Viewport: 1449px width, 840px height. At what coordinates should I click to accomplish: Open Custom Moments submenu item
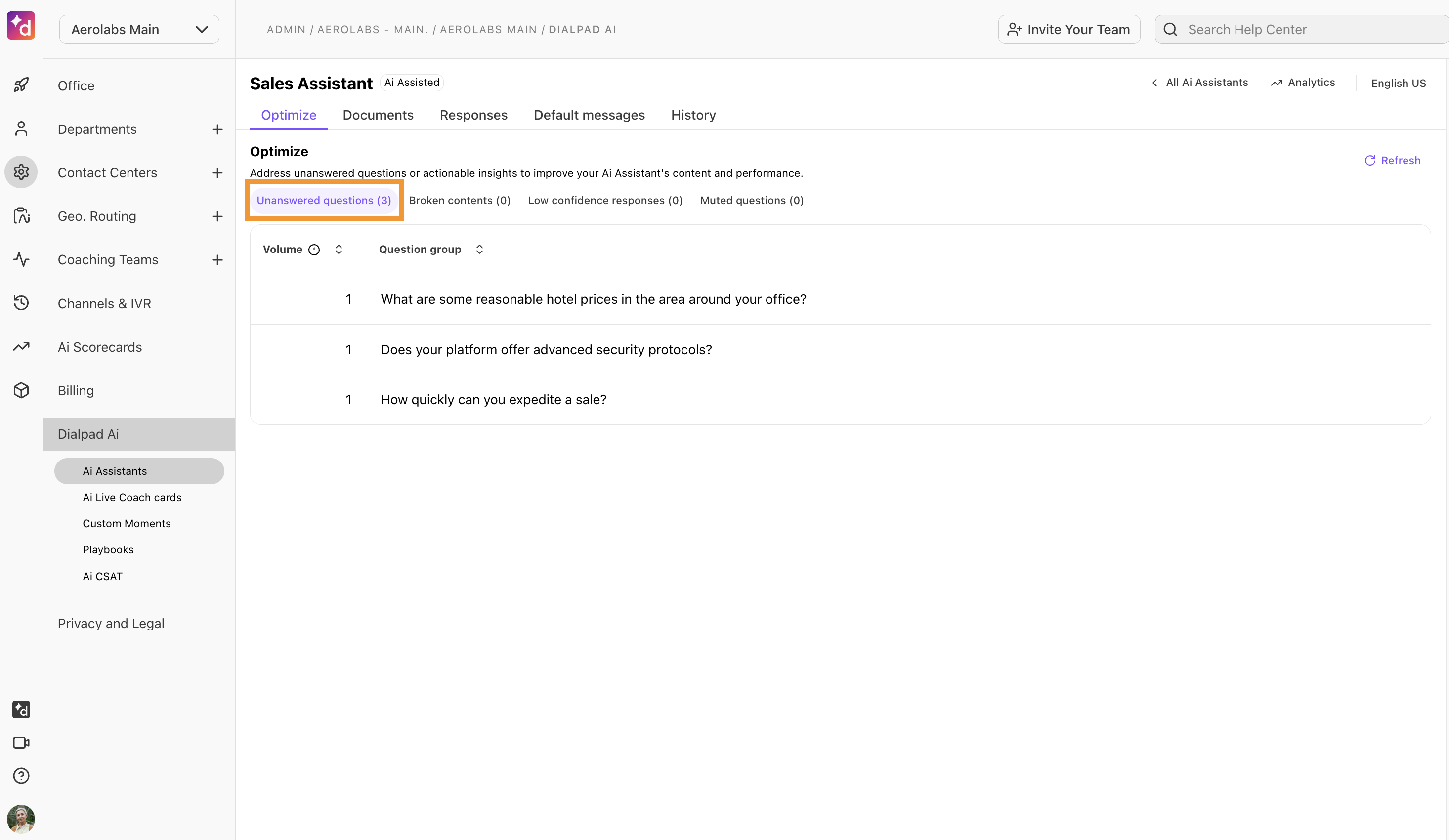coord(127,524)
